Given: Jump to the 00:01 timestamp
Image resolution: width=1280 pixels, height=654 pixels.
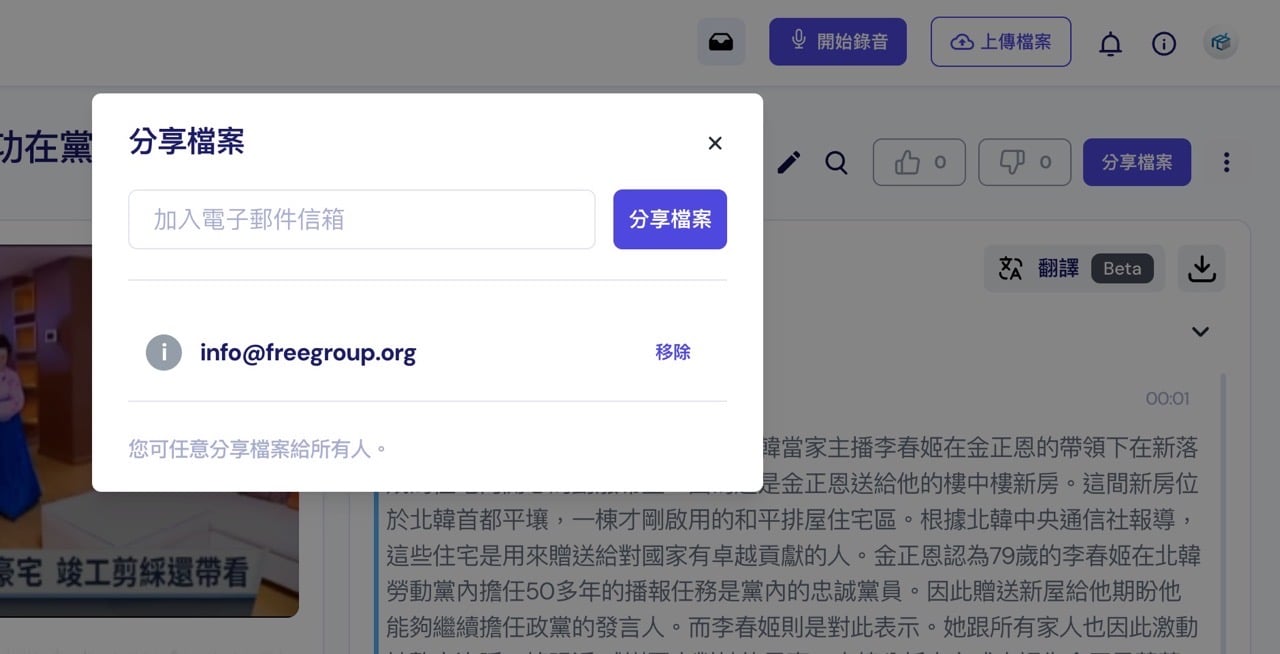Looking at the screenshot, I should 1167,399.
